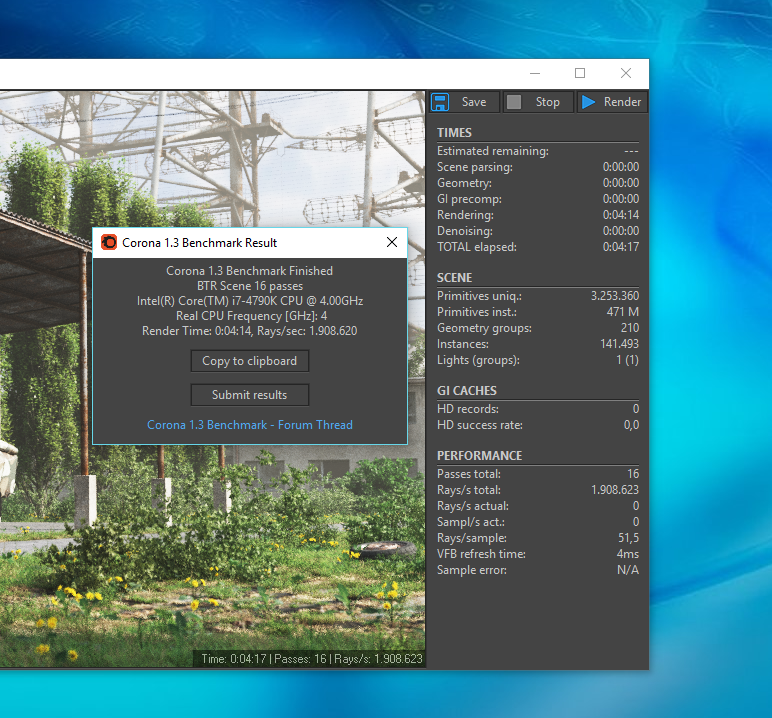Click the Denoising time value 0:00:00

click(621, 231)
